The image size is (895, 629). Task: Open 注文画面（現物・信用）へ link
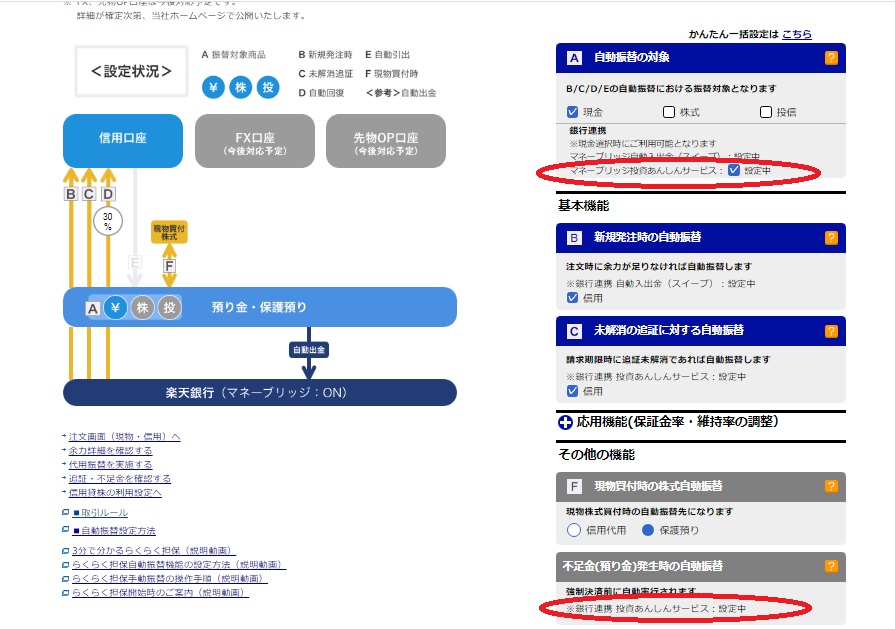(x=125, y=437)
